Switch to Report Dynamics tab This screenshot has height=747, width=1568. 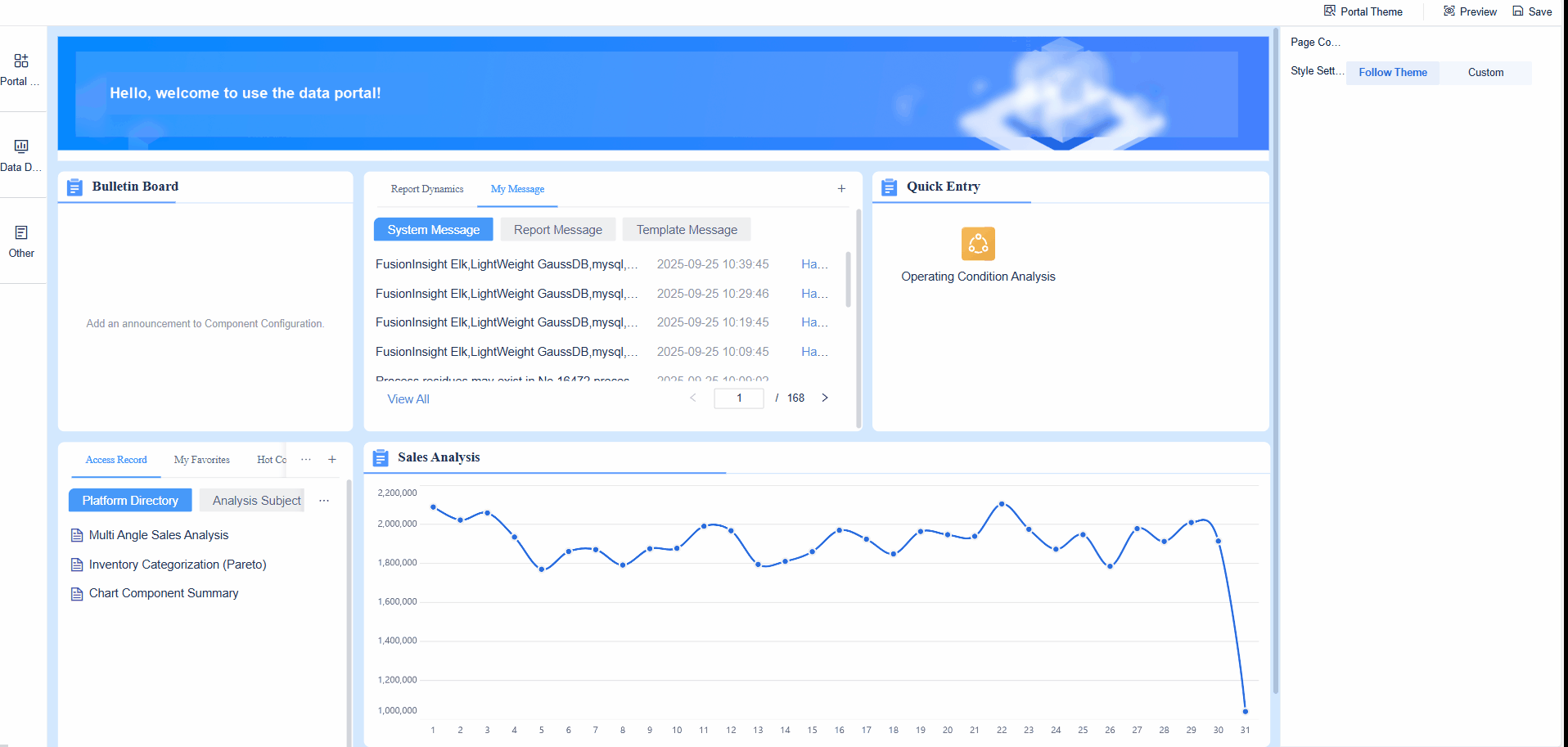coord(427,189)
